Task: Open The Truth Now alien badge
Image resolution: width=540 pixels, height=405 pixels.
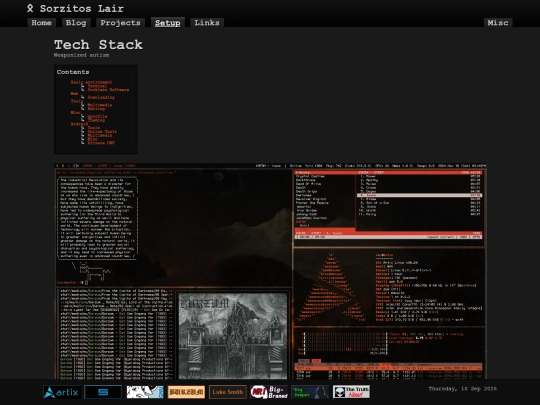Action: (351, 392)
